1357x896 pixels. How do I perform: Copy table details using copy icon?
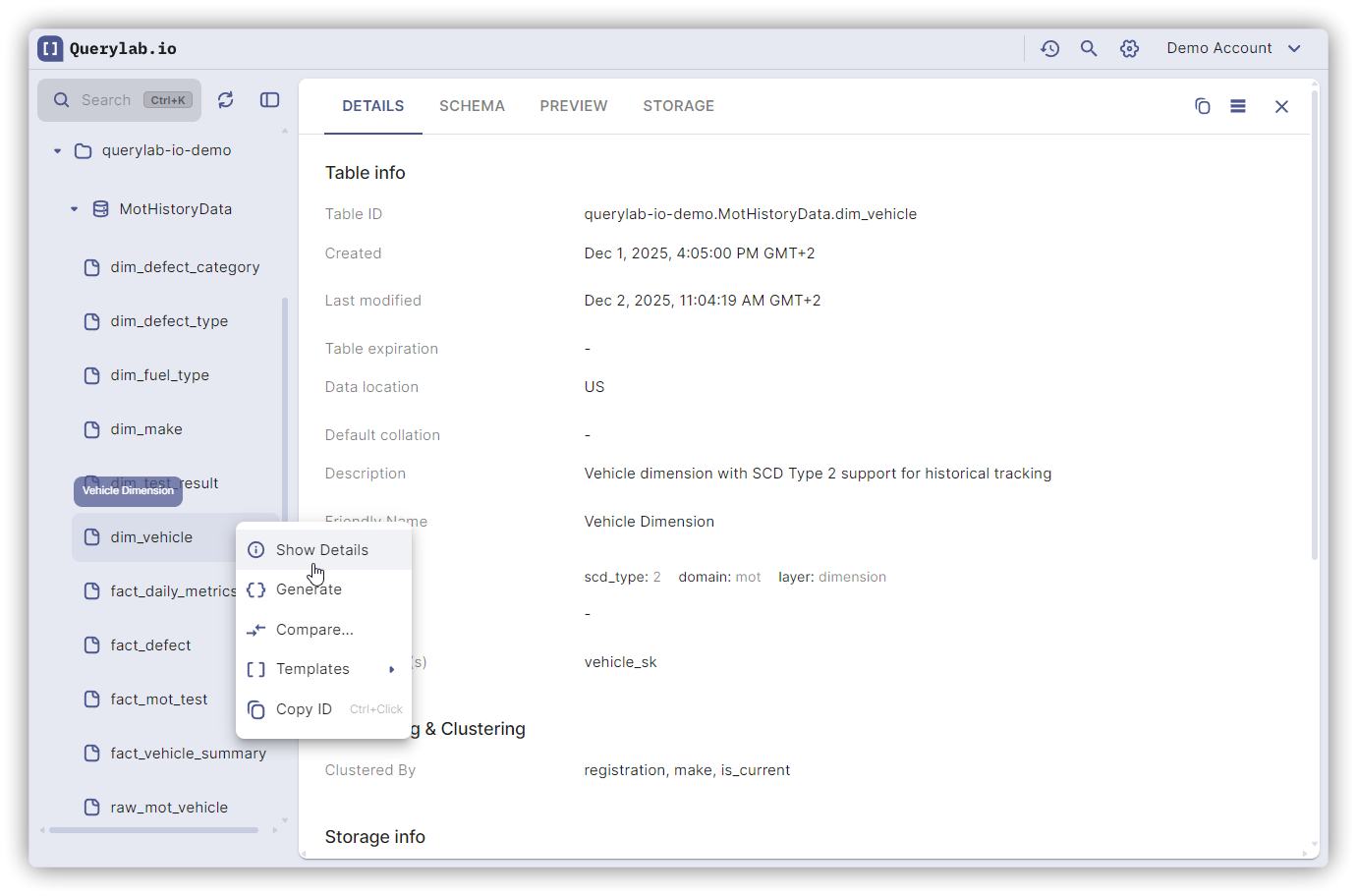click(x=1202, y=106)
